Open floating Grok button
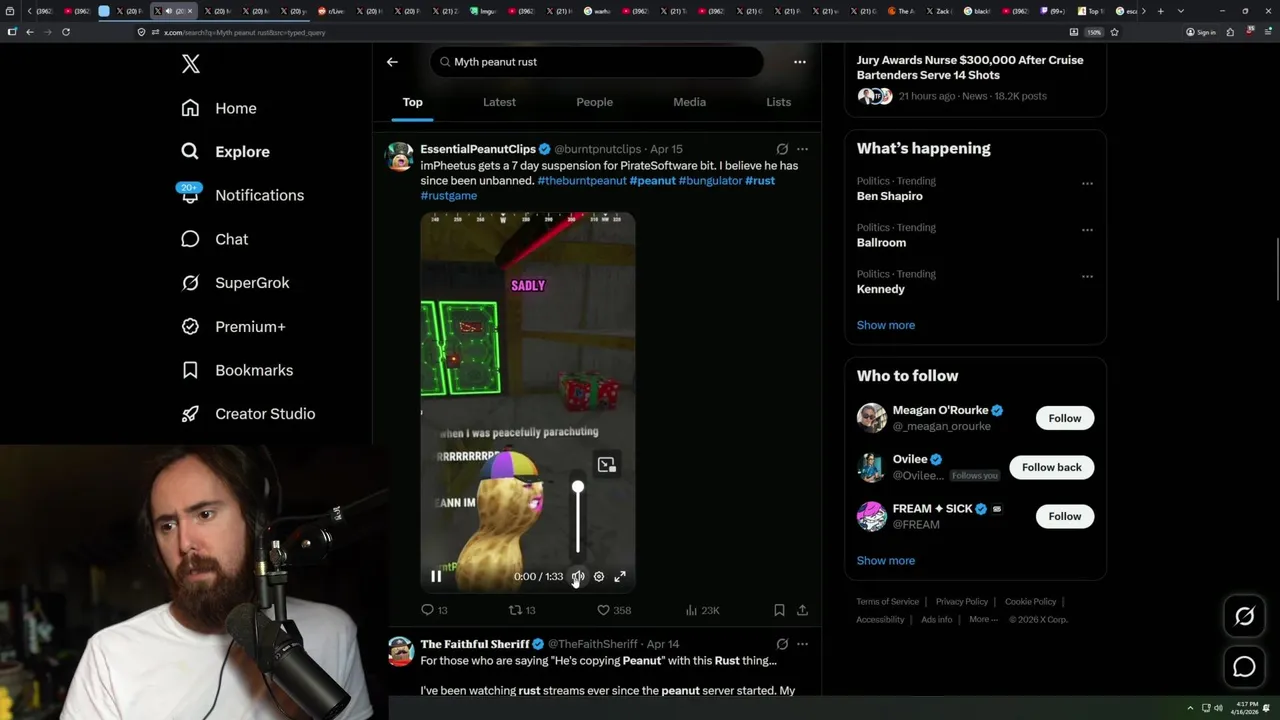 point(1244,617)
